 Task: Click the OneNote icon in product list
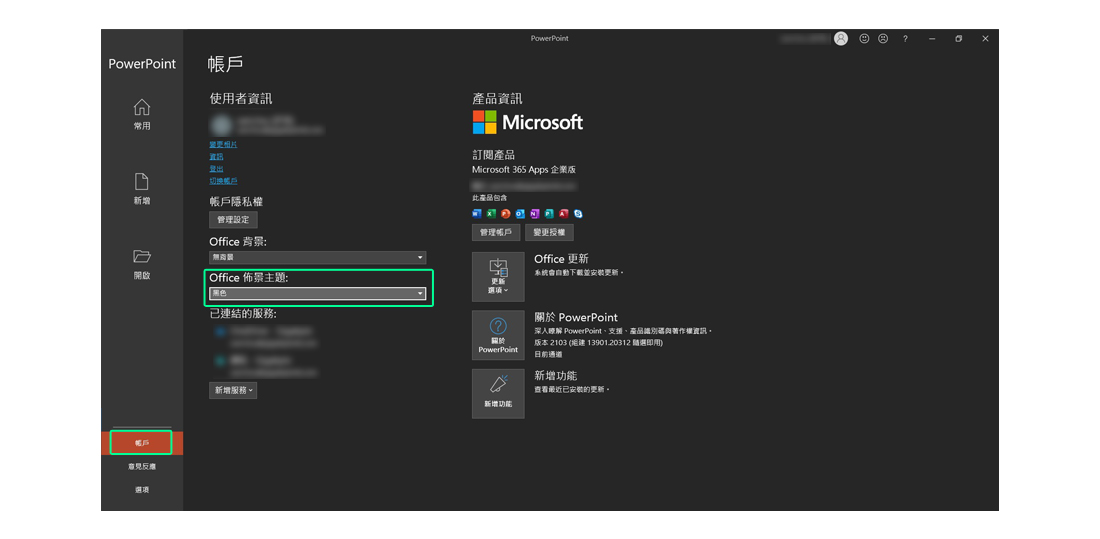pos(535,213)
